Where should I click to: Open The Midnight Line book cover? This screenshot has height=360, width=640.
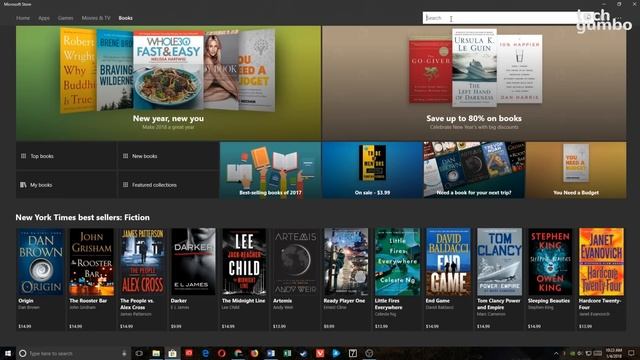(x=244, y=262)
